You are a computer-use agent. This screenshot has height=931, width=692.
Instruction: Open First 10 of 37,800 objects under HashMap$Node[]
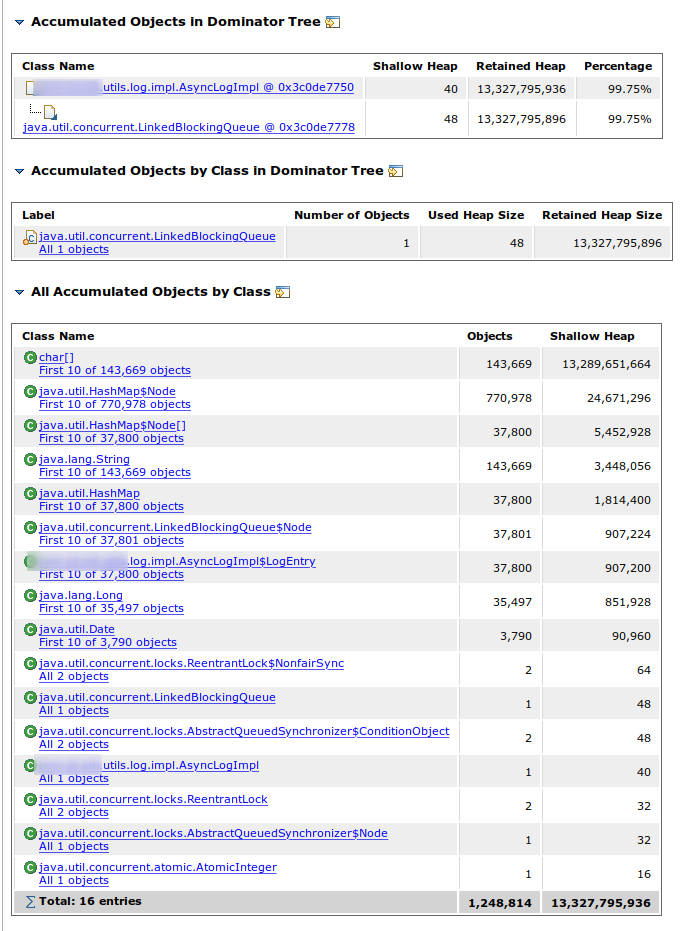(111, 438)
